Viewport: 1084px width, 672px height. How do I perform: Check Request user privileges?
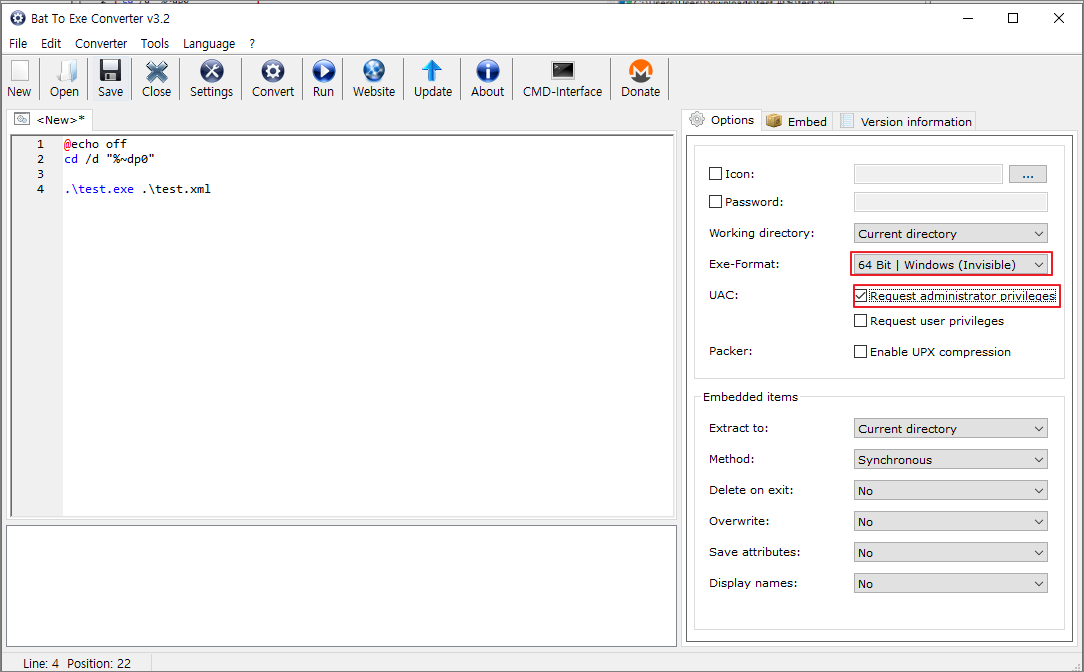pyautogui.click(x=861, y=321)
